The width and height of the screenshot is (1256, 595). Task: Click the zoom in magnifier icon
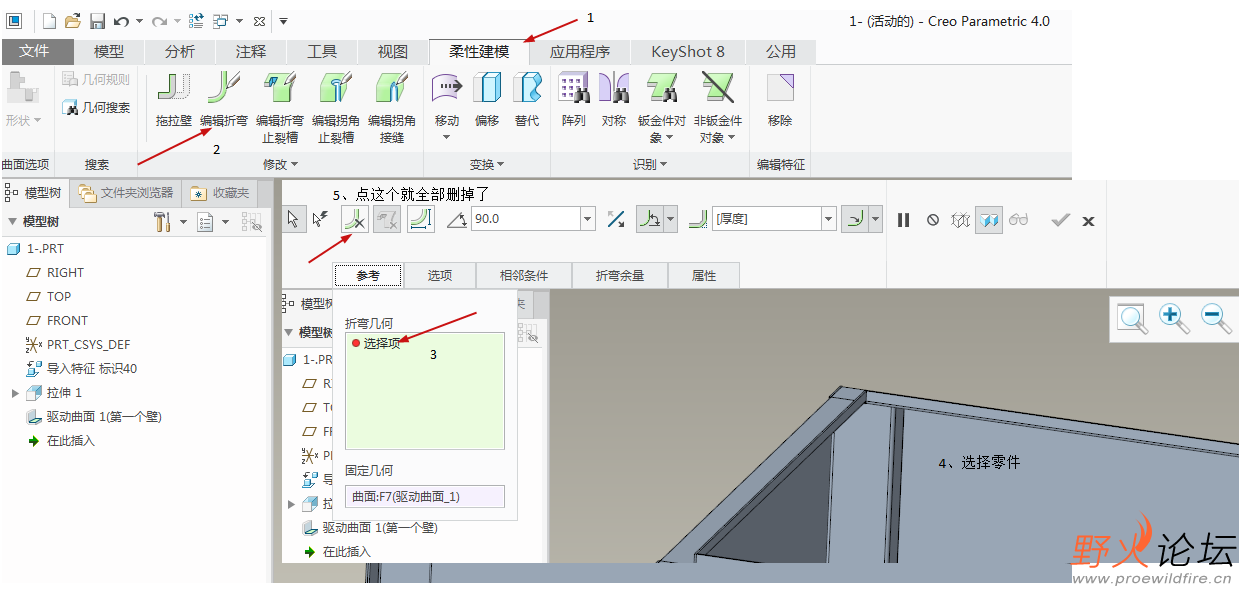(x=1174, y=319)
